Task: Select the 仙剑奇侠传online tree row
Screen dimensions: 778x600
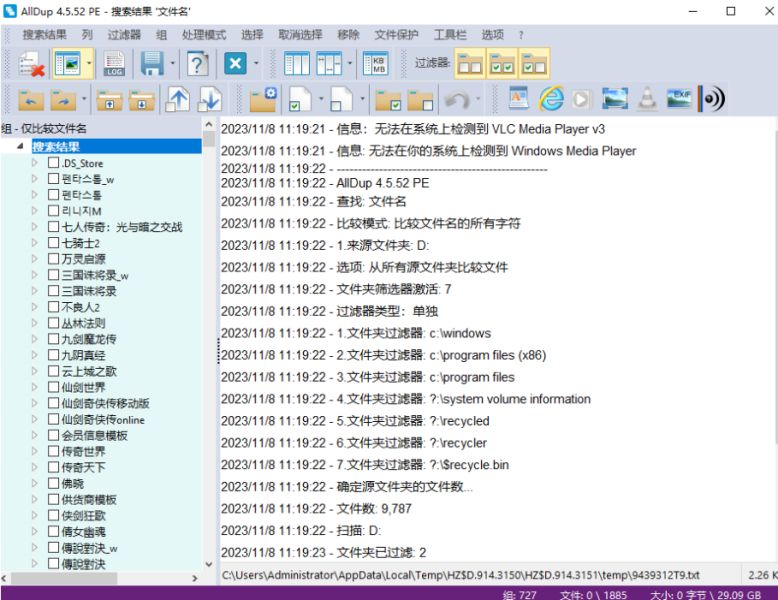Action: (103, 419)
